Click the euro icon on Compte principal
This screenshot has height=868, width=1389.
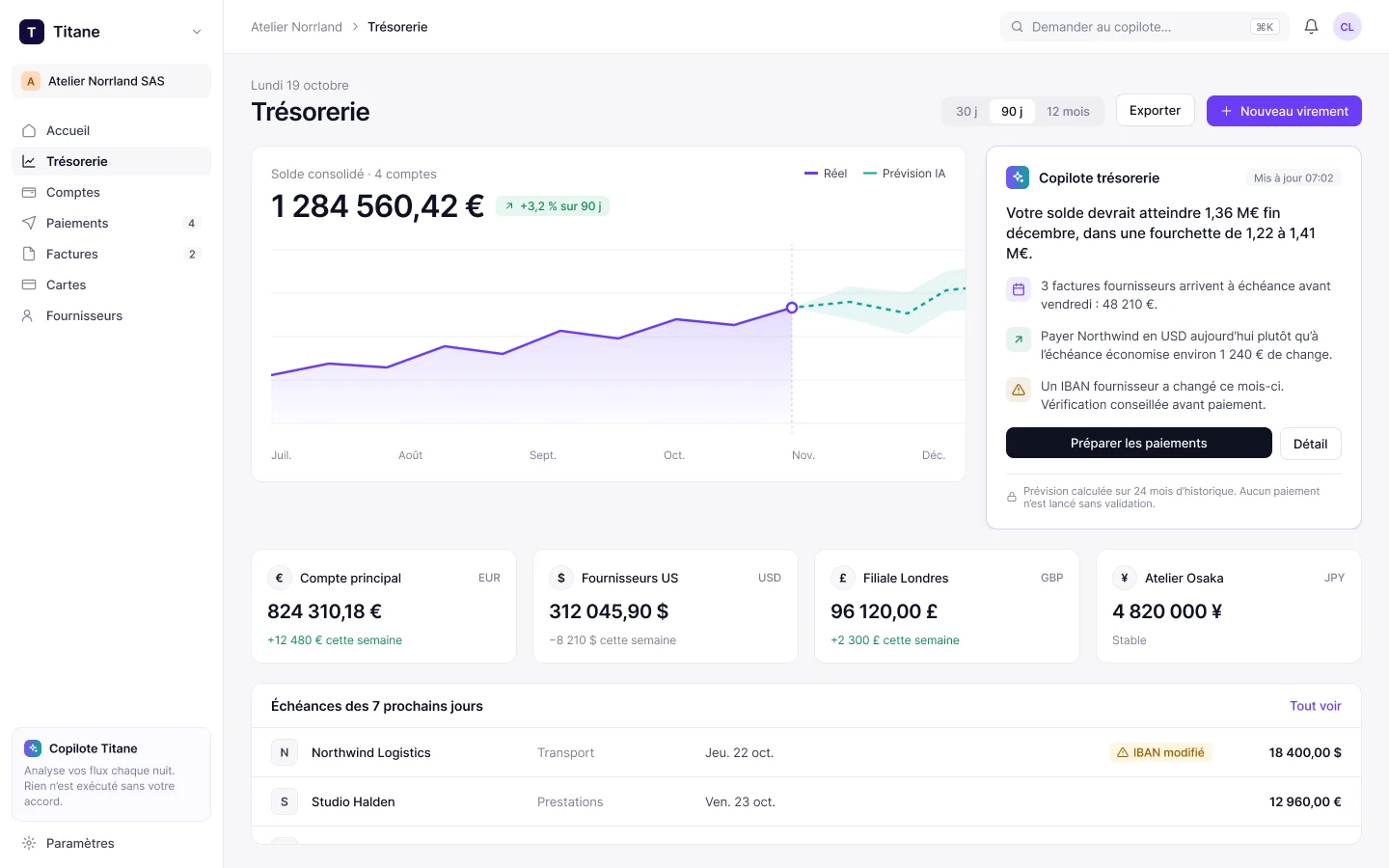pyautogui.click(x=280, y=578)
